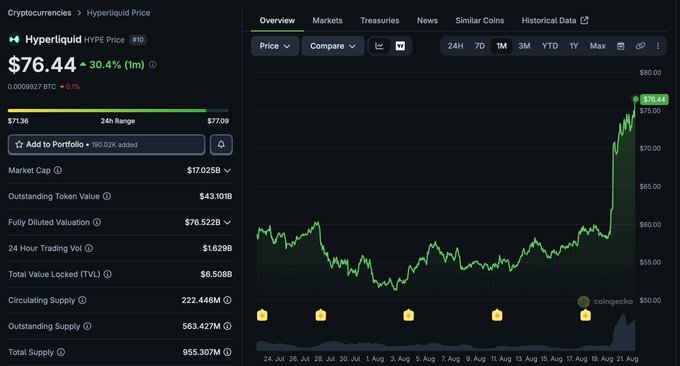Select 24H chart timeframe

pos(455,46)
